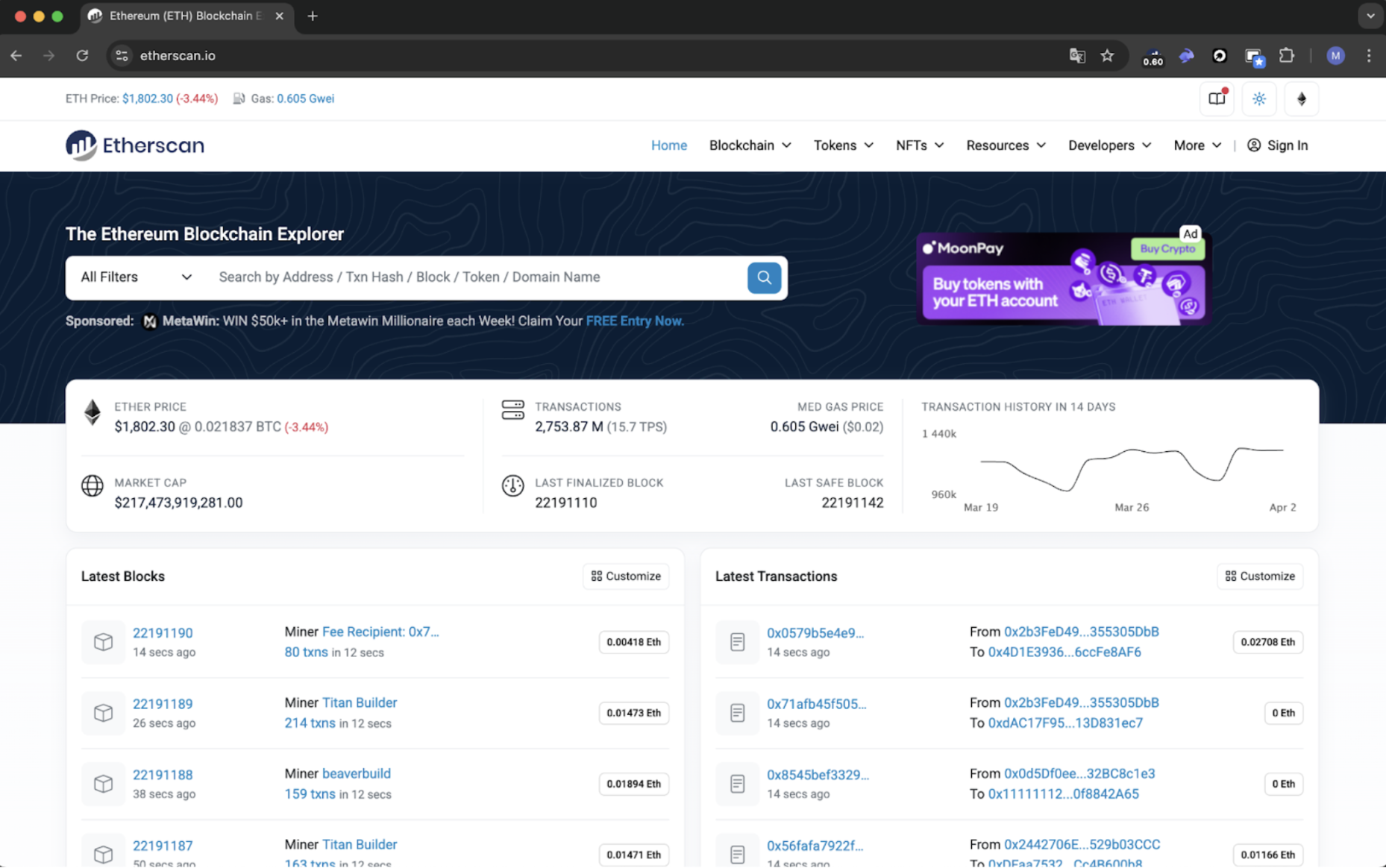Click the MoonPay ad banner image
The width and height of the screenshot is (1386, 868).
pyautogui.click(x=1063, y=278)
